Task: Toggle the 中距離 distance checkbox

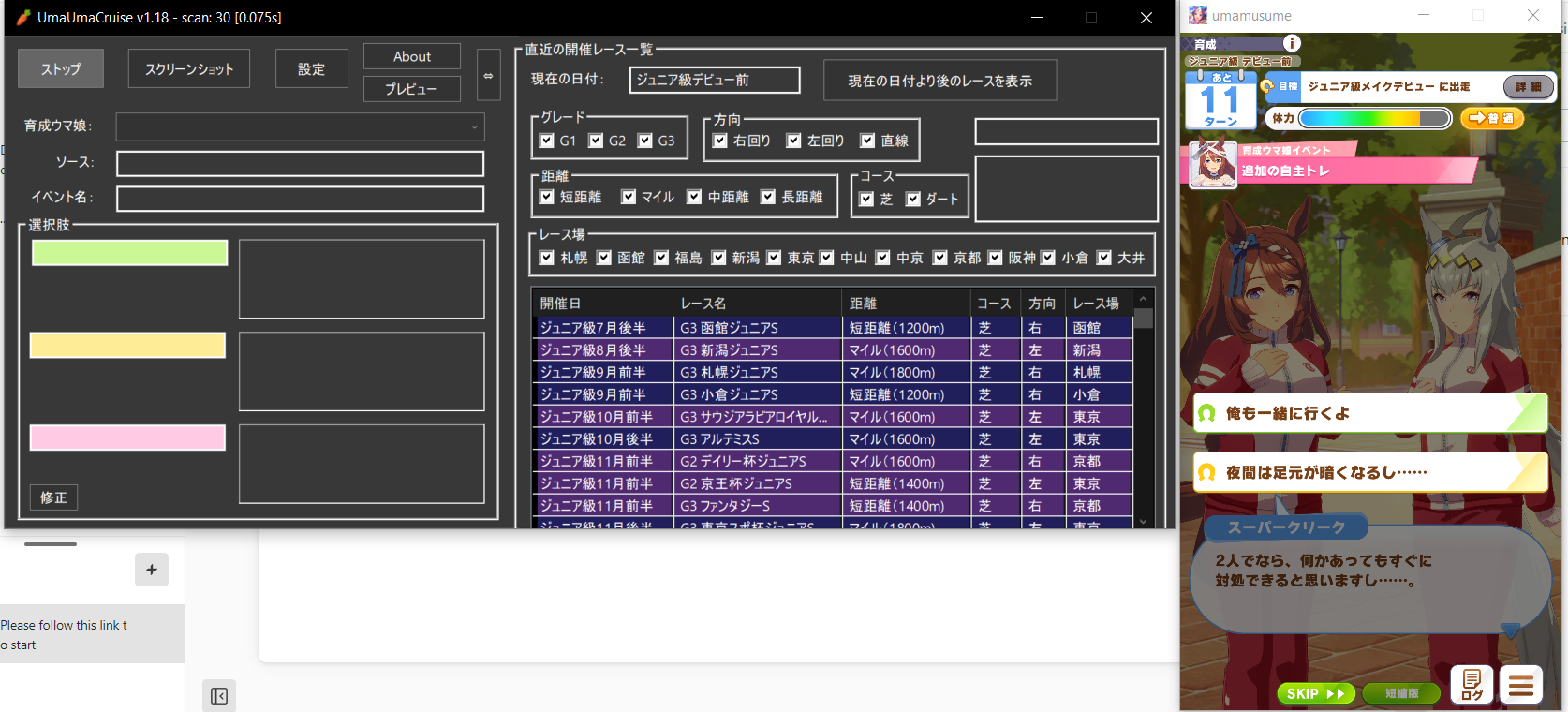Action: tap(694, 197)
